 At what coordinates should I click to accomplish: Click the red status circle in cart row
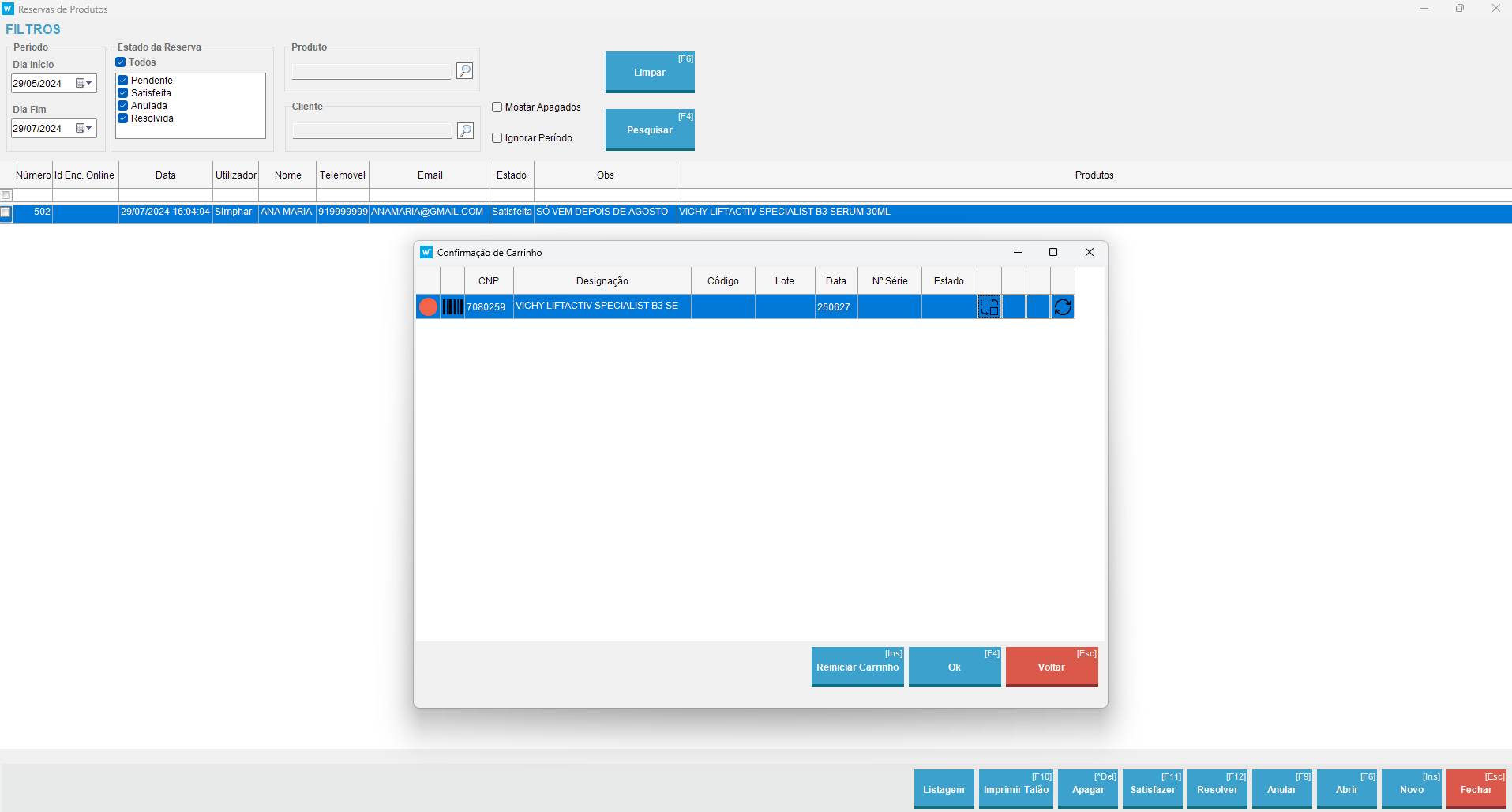coord(428,307)
